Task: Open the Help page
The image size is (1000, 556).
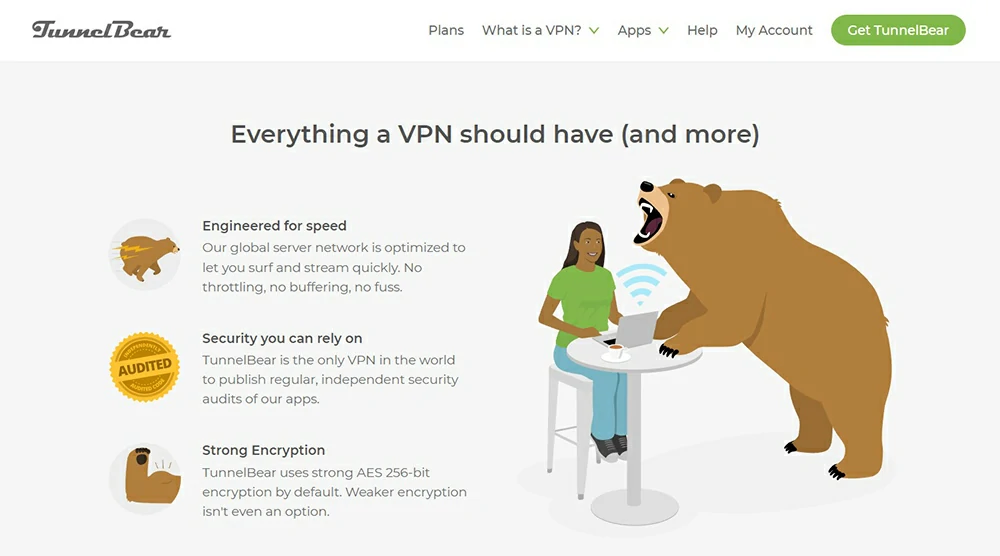Action: tap(702, 30)
